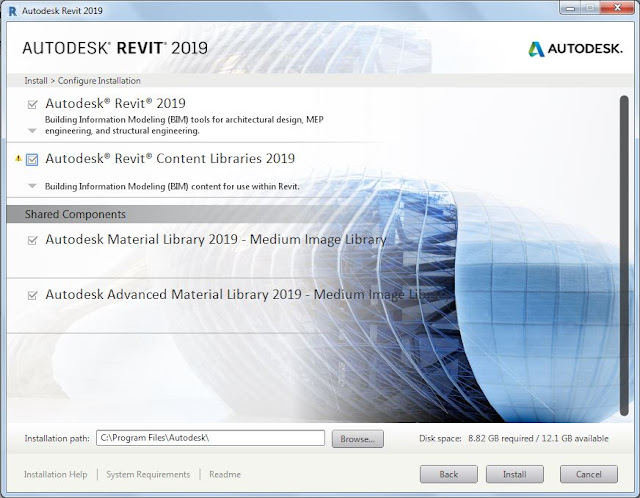Select the Autodesk Revit 2019 product title
This screenshot has width=640, height=498.
tap(116, 103)
